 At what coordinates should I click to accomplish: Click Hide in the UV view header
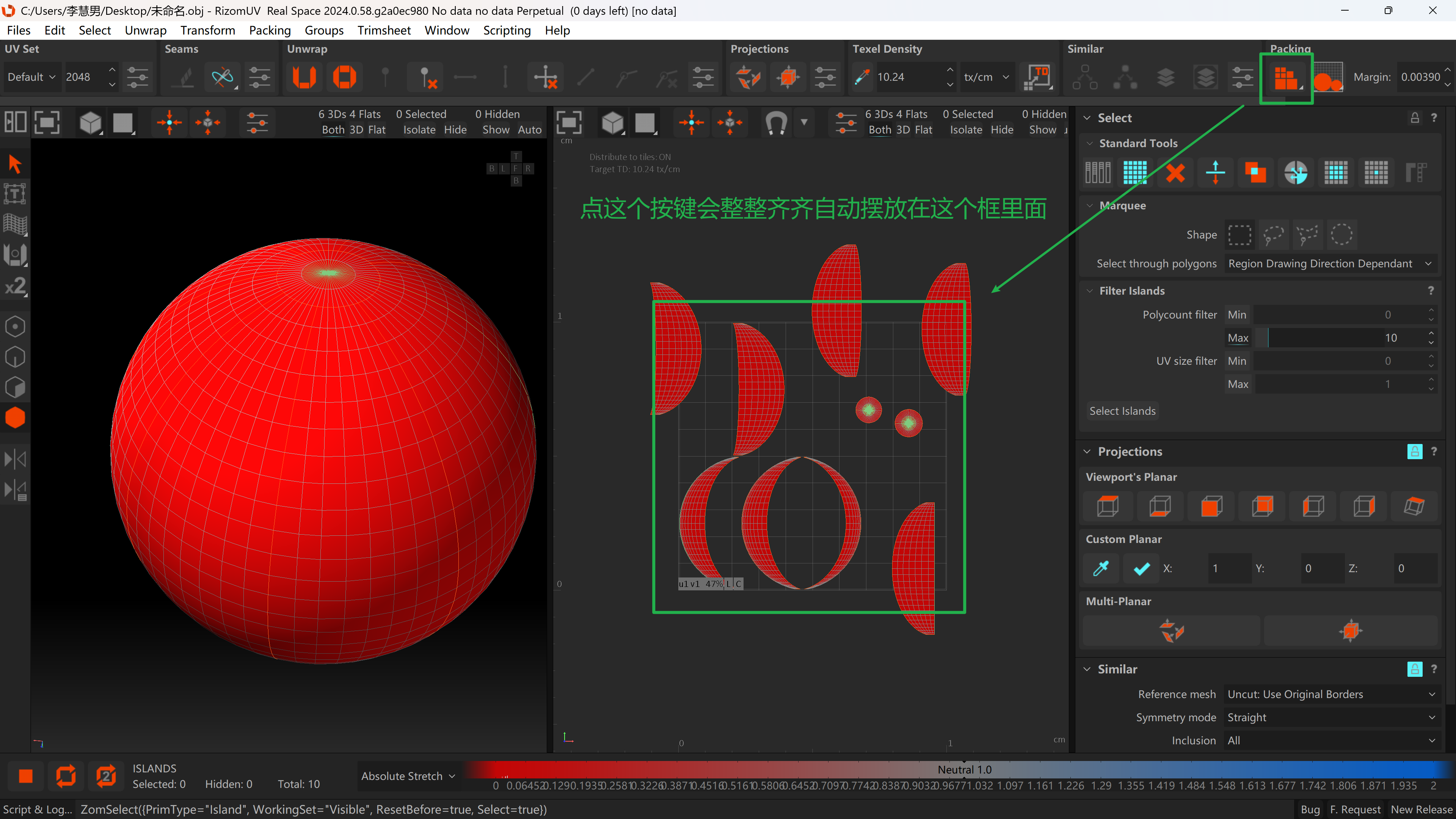tap(1001, 130)
